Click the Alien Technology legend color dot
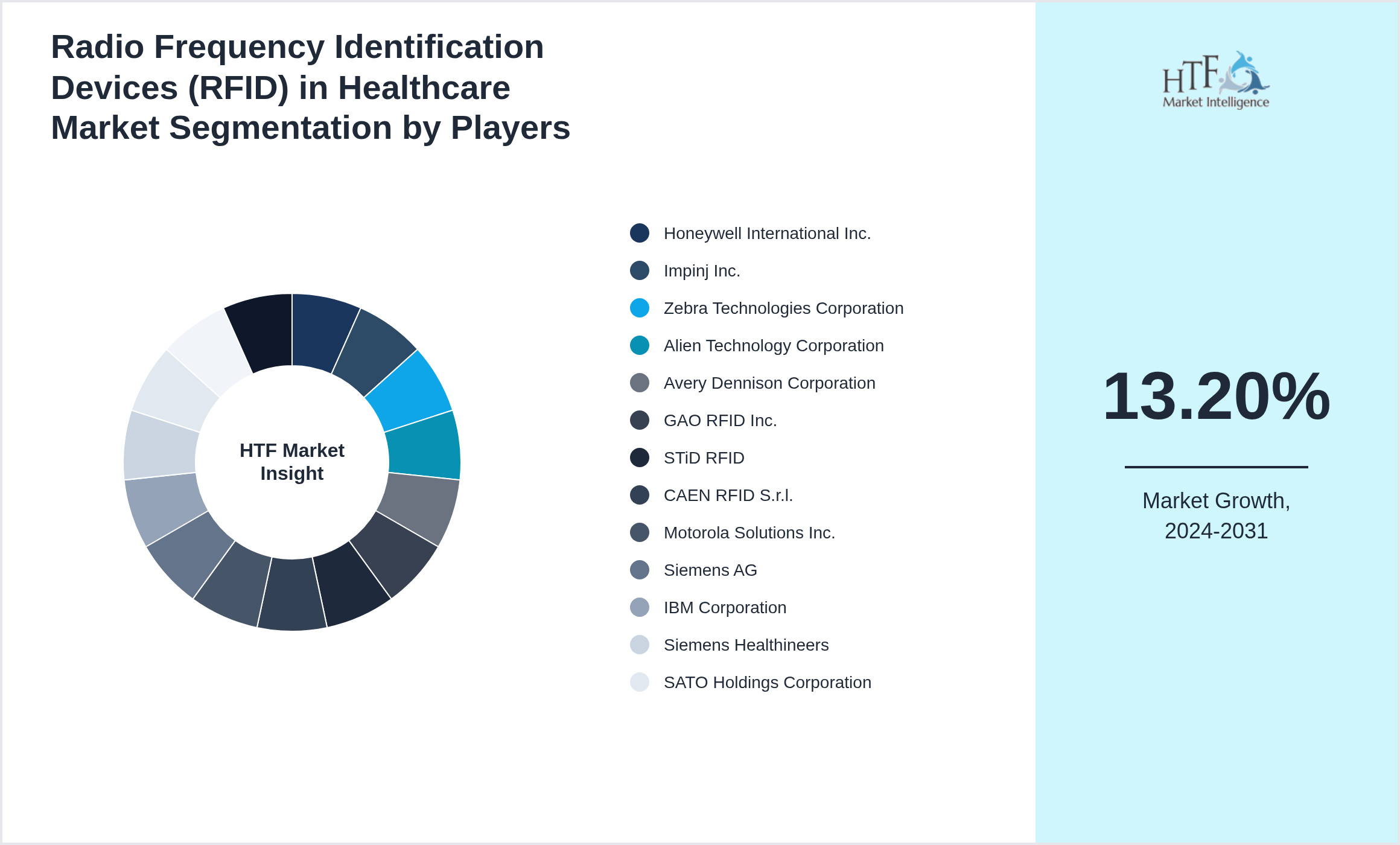Screen dimensions: 1400x845 coord(640,345)
